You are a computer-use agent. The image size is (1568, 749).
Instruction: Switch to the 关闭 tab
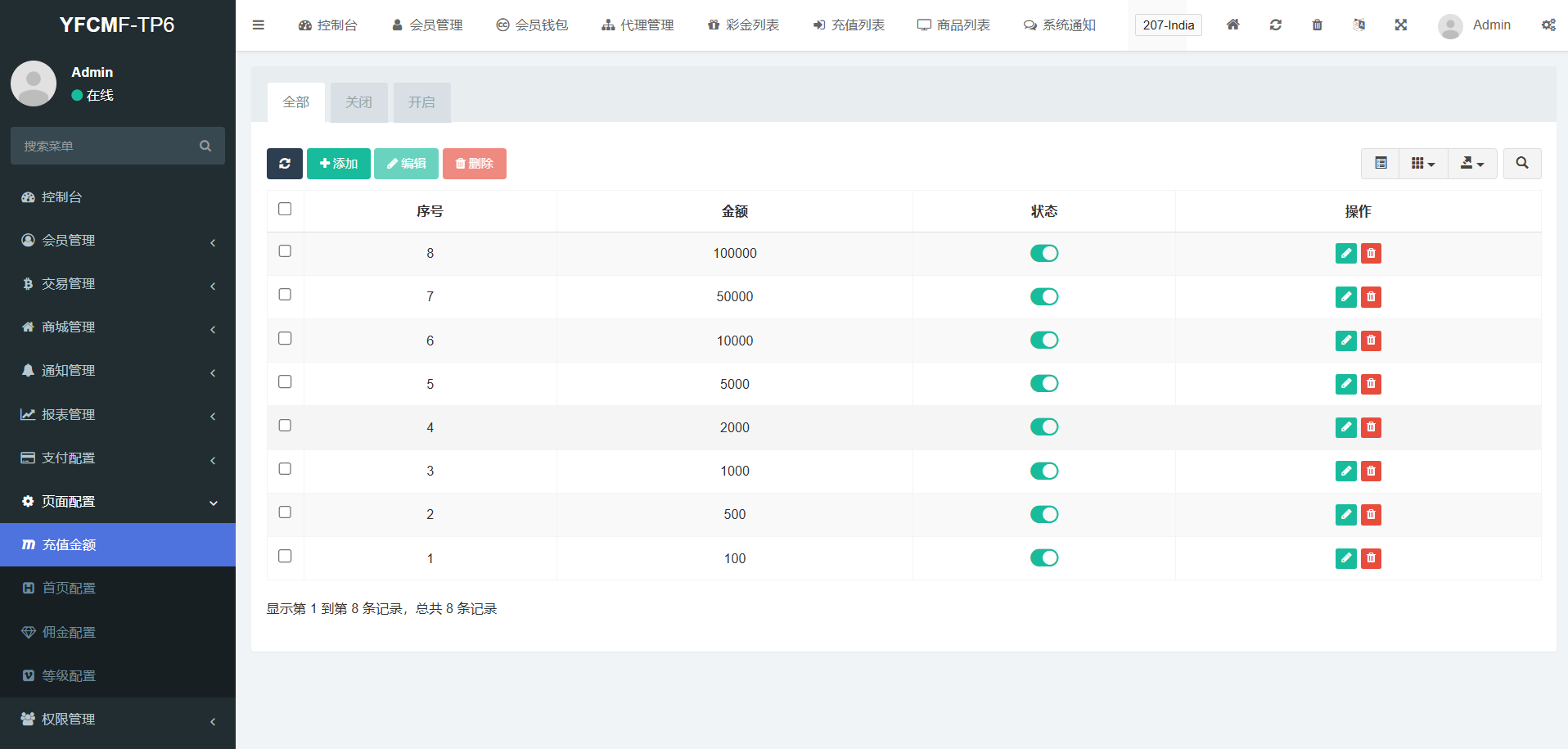358,102
